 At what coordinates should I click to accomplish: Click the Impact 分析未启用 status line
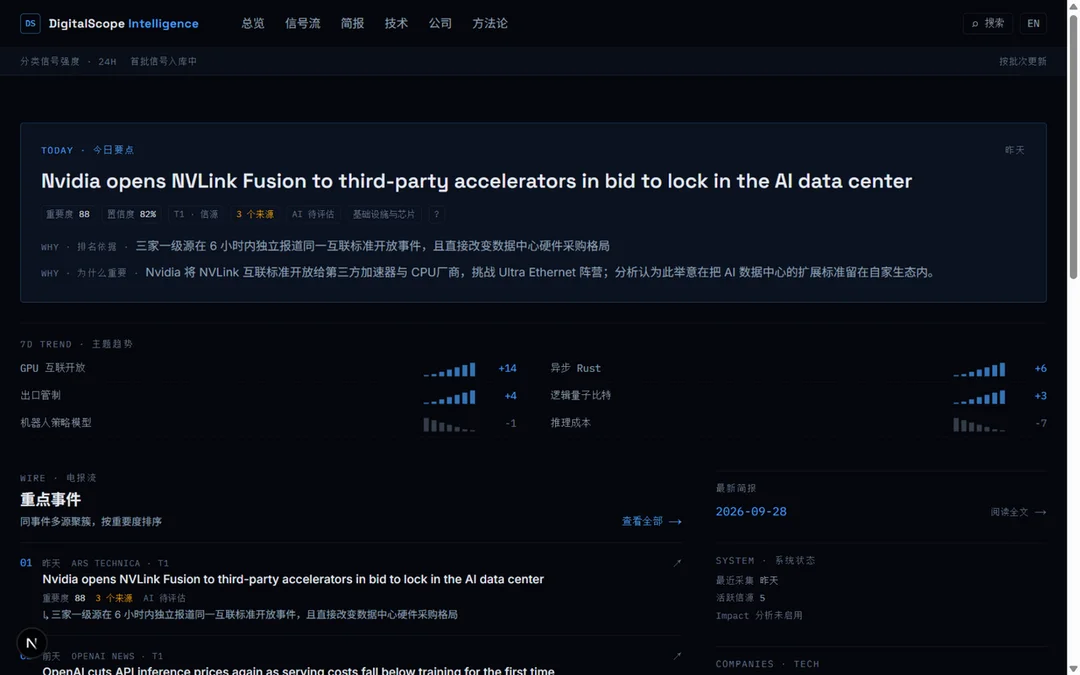coord(759,616)
